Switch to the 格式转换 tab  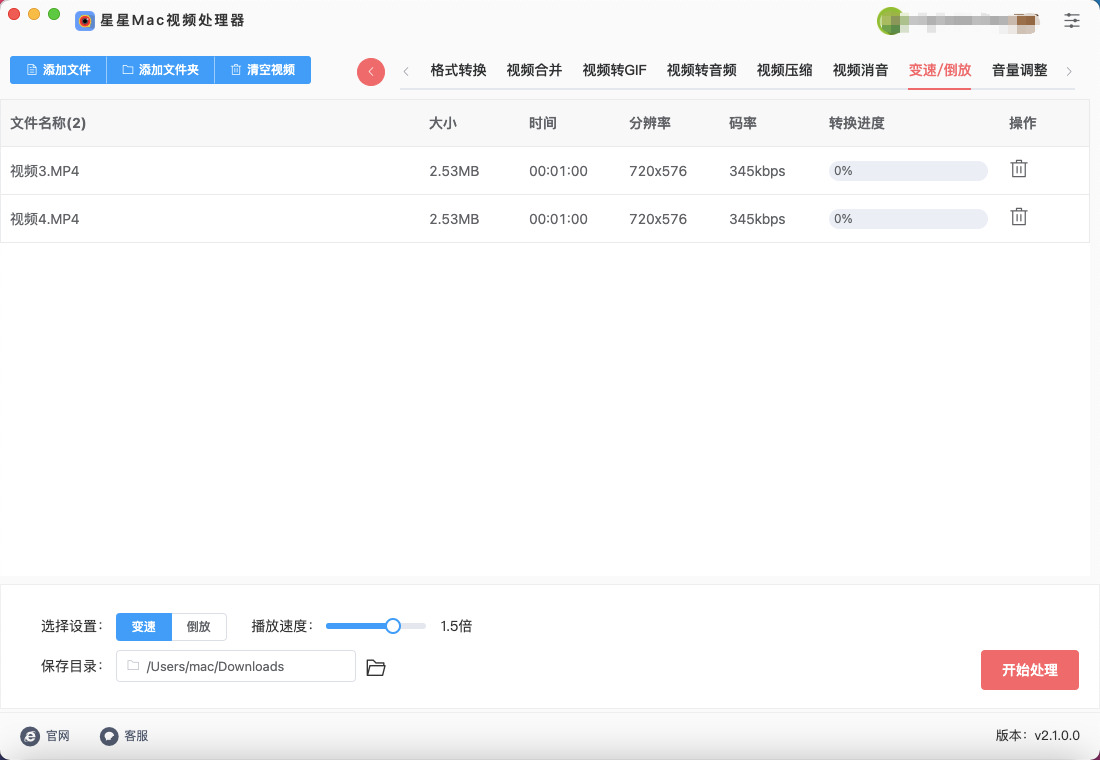pos(458,70)
